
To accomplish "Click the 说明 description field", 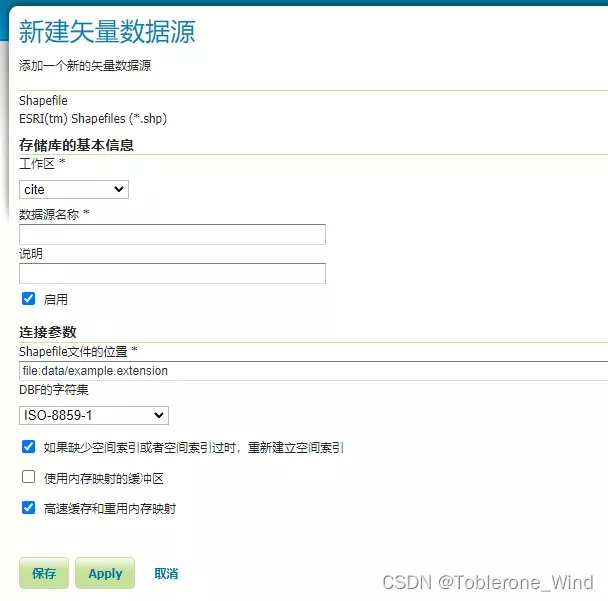I will click(x=172, y=273).
